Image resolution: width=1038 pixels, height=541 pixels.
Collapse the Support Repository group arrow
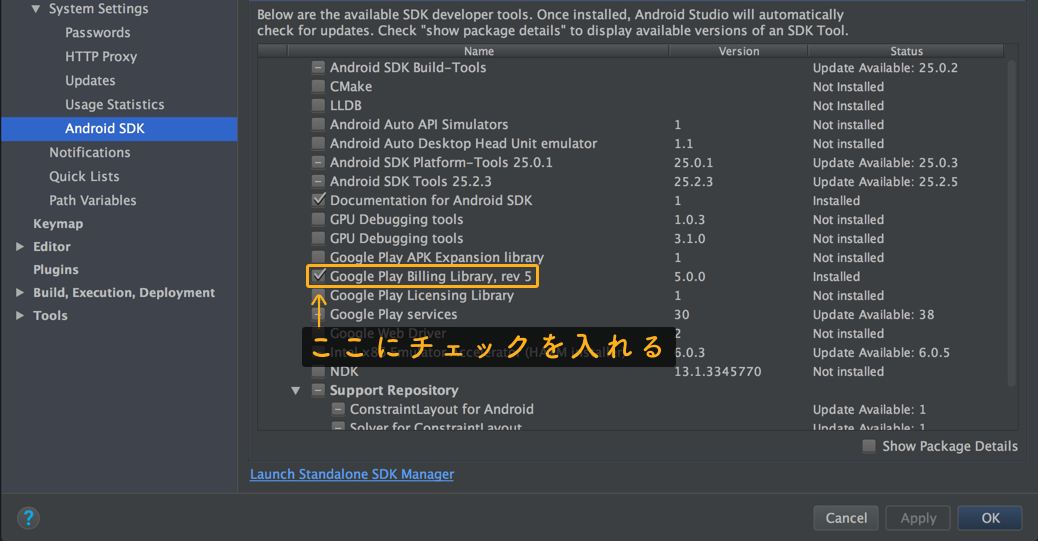[x=296, y=391]
